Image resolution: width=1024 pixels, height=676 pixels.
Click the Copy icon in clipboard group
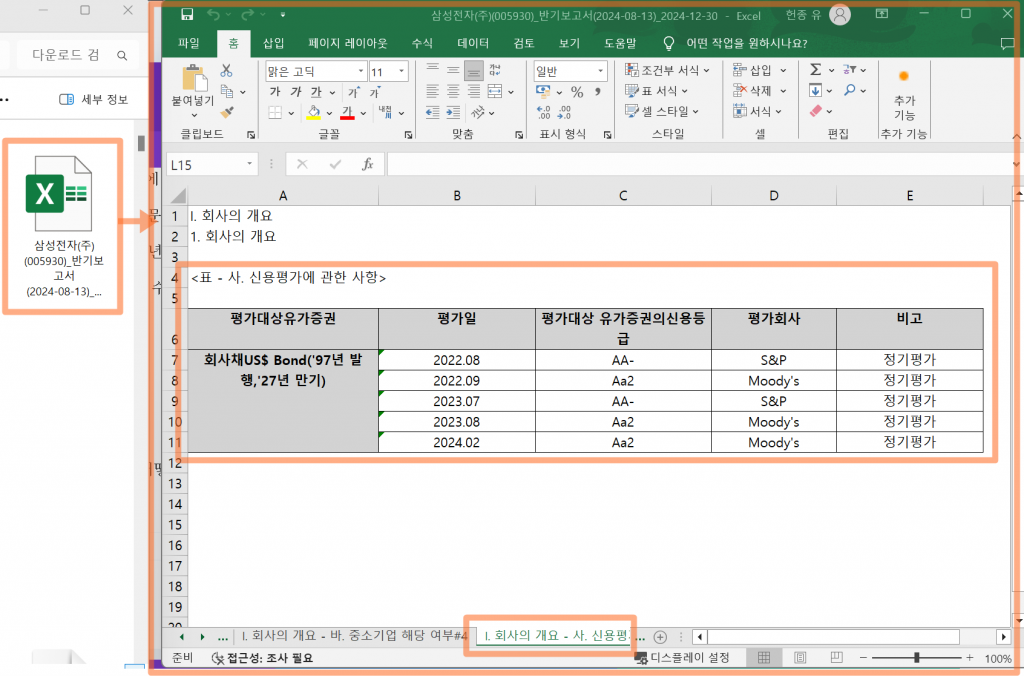click(x=227, y=91)
